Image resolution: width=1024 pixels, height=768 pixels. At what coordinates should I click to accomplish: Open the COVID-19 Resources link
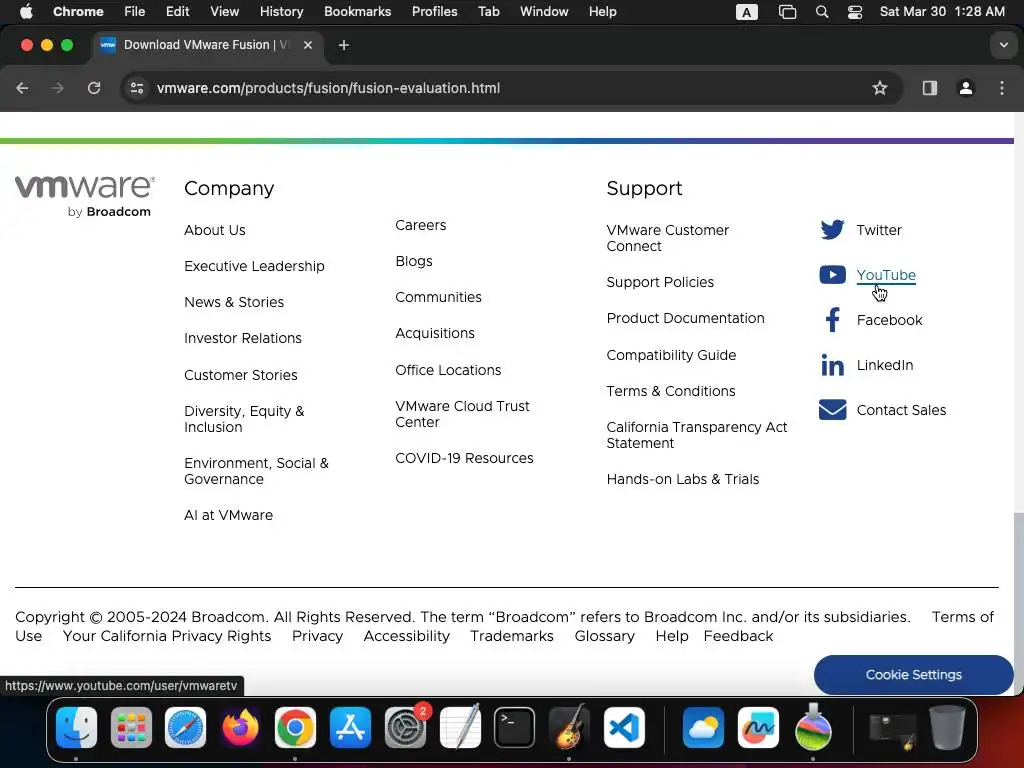click(x=464, y=458)
